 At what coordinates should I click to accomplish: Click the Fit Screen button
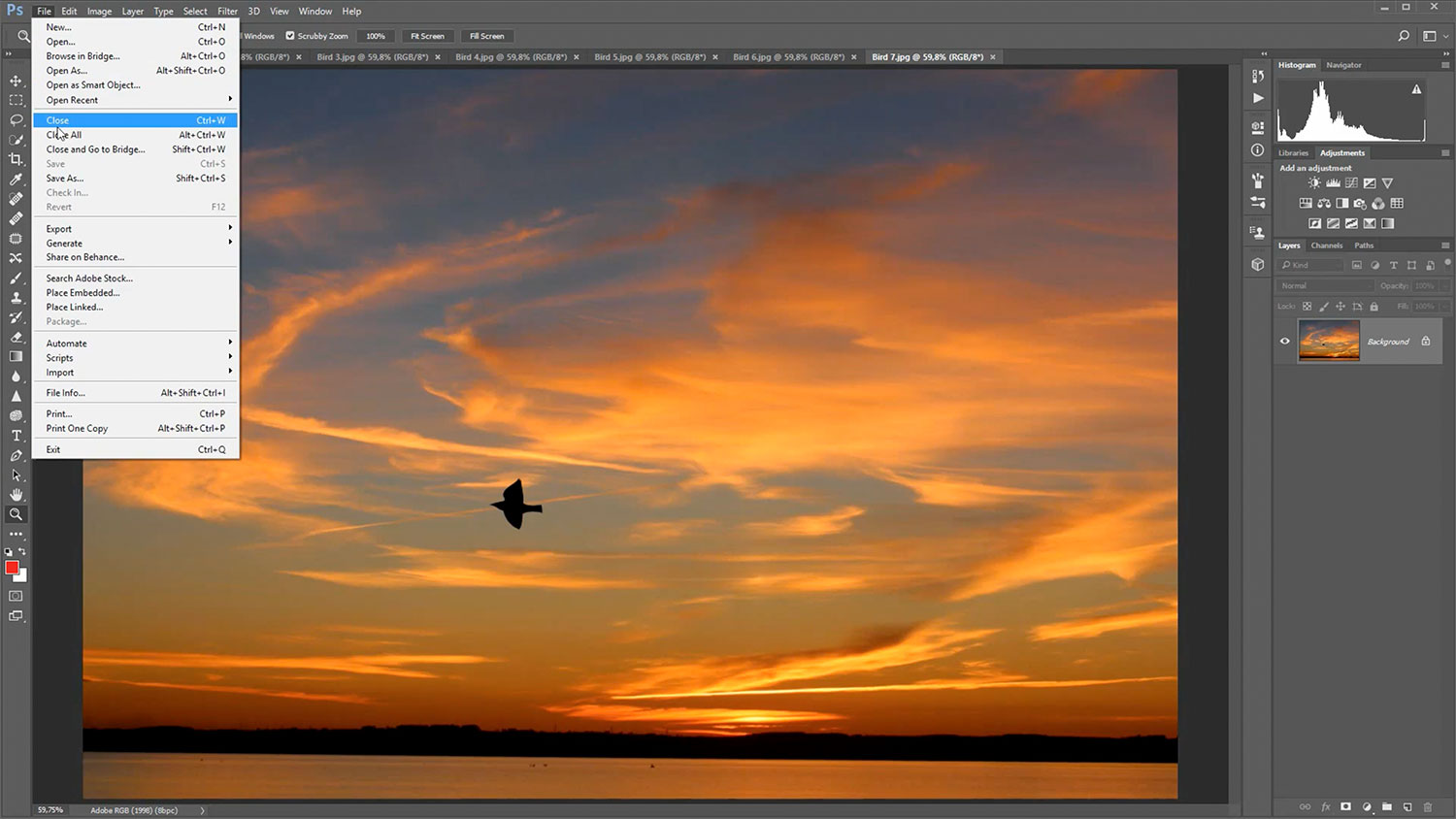tap(427, 36)
